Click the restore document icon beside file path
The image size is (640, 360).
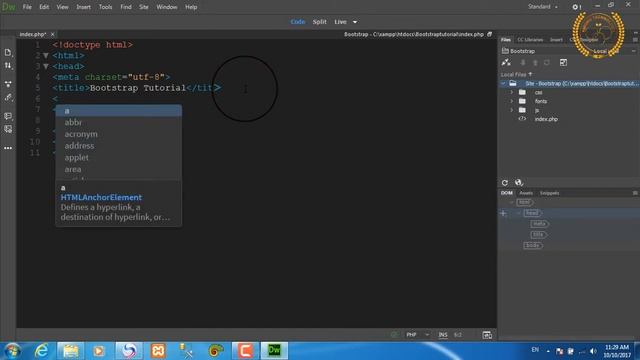pyautogui.click(x=489, y=34)
